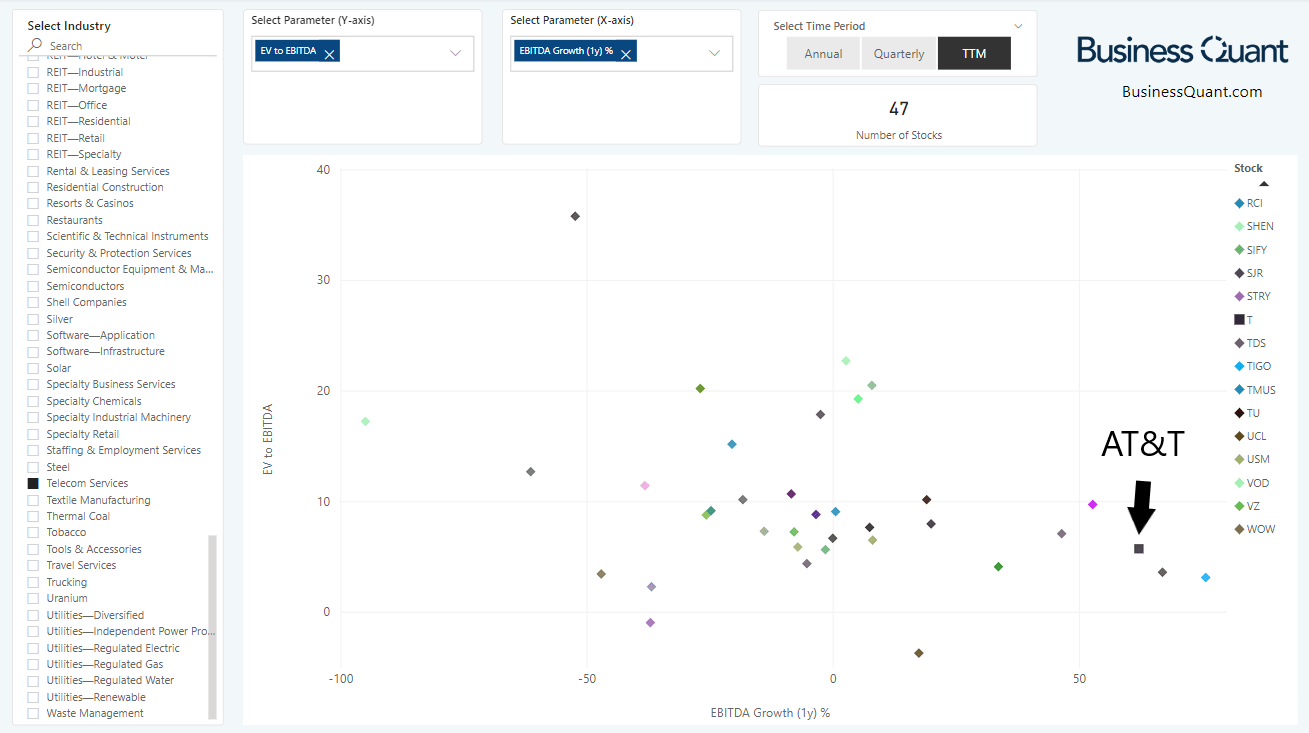Click the search magnifier icon in Select Industry

[36, 45]
